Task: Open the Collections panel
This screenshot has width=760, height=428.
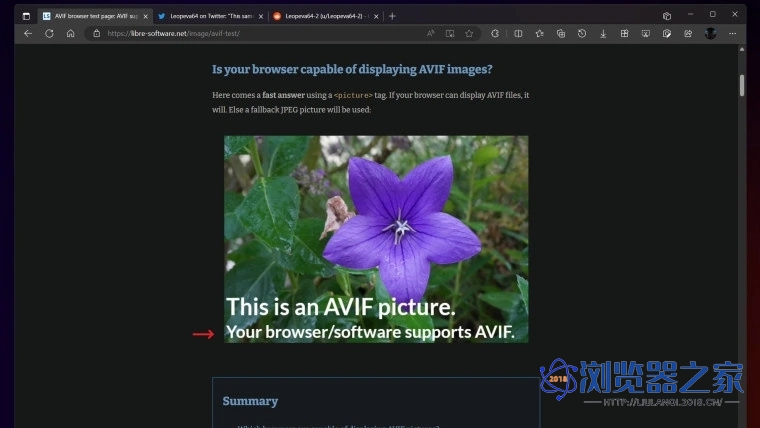Action: (x=561, y=33)
